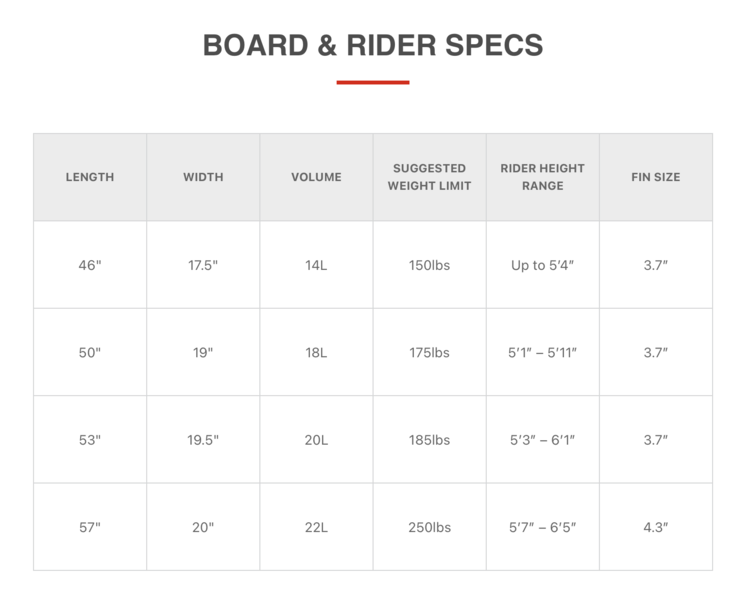
Task: Click the 20L volume cell
Action: 316,440
